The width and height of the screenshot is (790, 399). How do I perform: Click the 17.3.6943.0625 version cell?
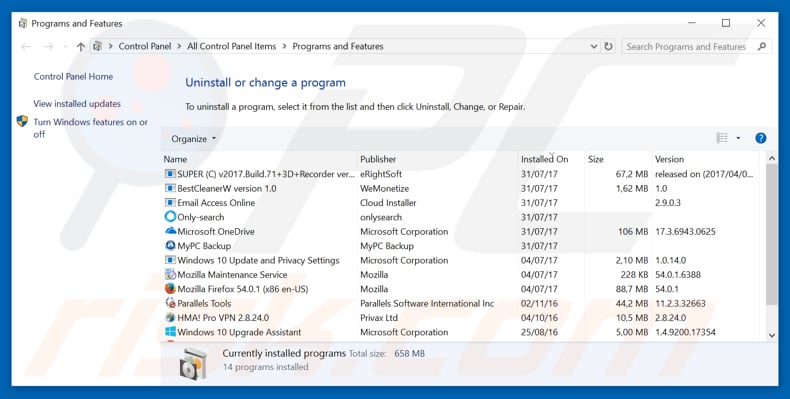(x=685, y=231)
